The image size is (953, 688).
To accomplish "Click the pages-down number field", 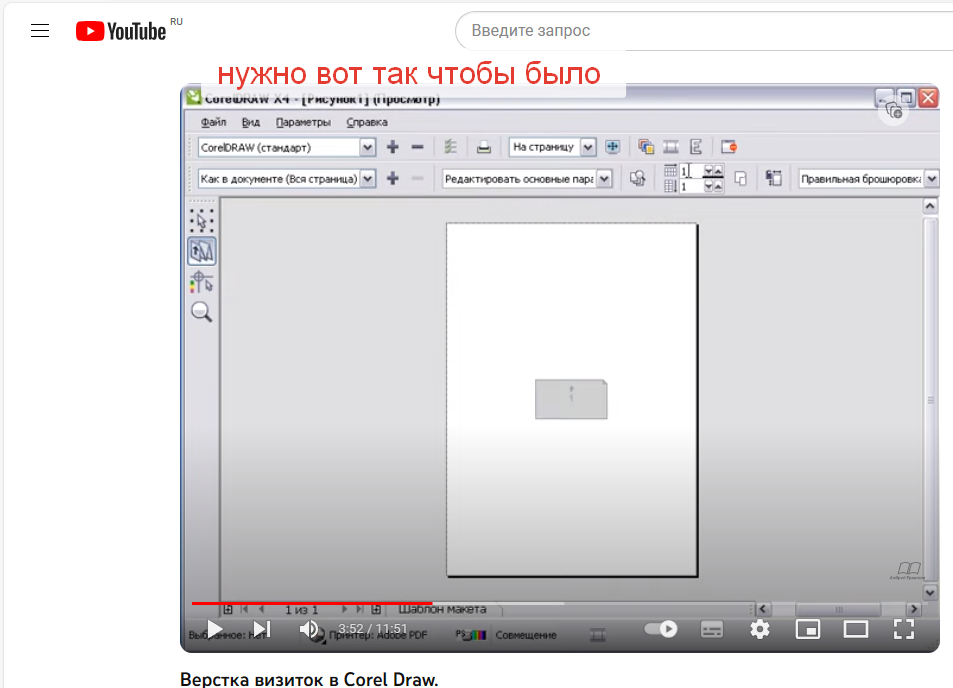I will [x=690, y=187].
